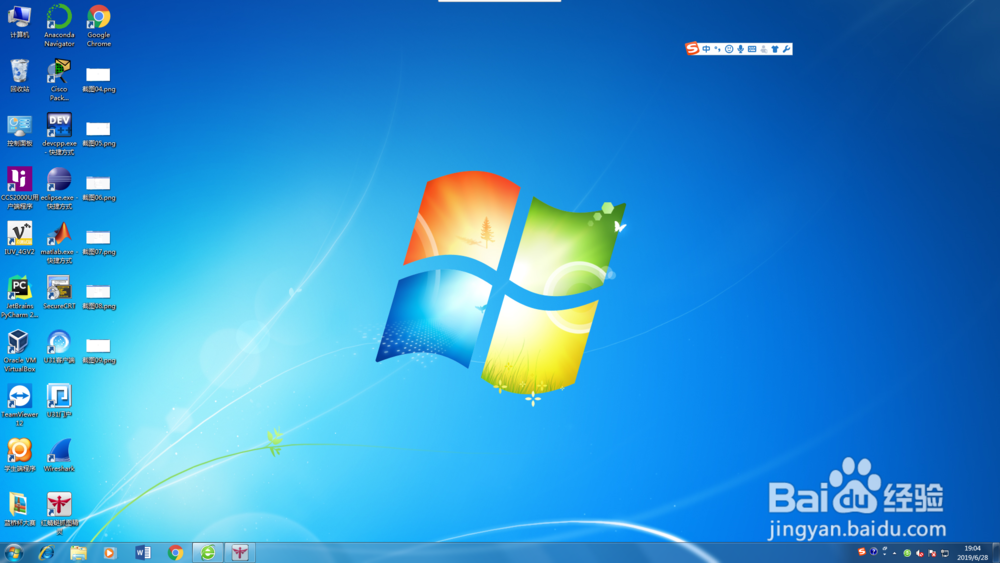Open emoji panel on Sogou IME bar
The width and height of the screenshot is (1000, 563).
click(x=729, y=49)
